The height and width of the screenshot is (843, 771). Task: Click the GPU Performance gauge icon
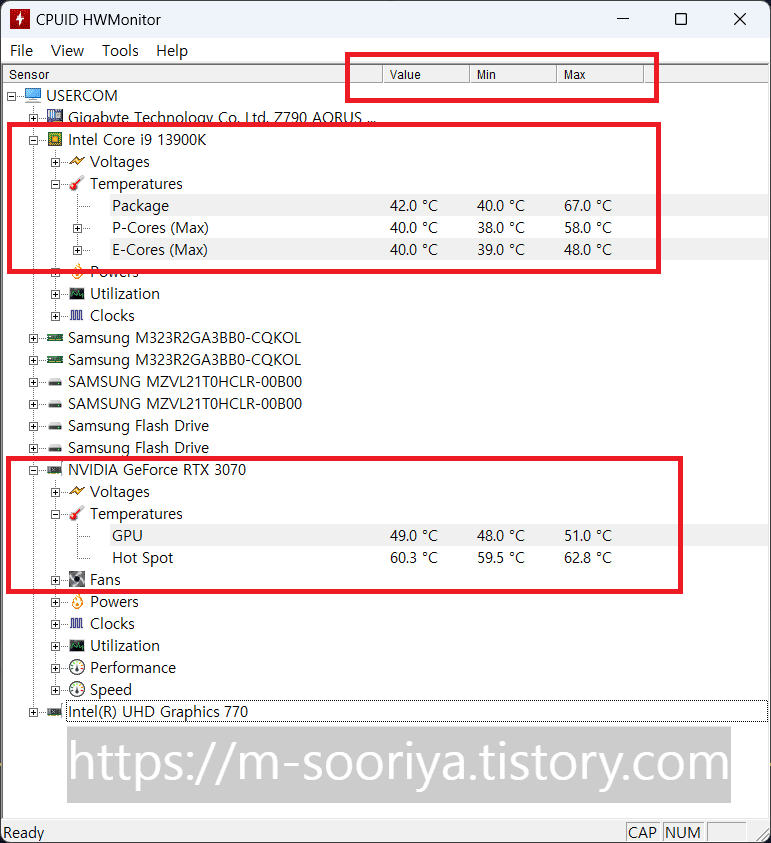[77, 667]
